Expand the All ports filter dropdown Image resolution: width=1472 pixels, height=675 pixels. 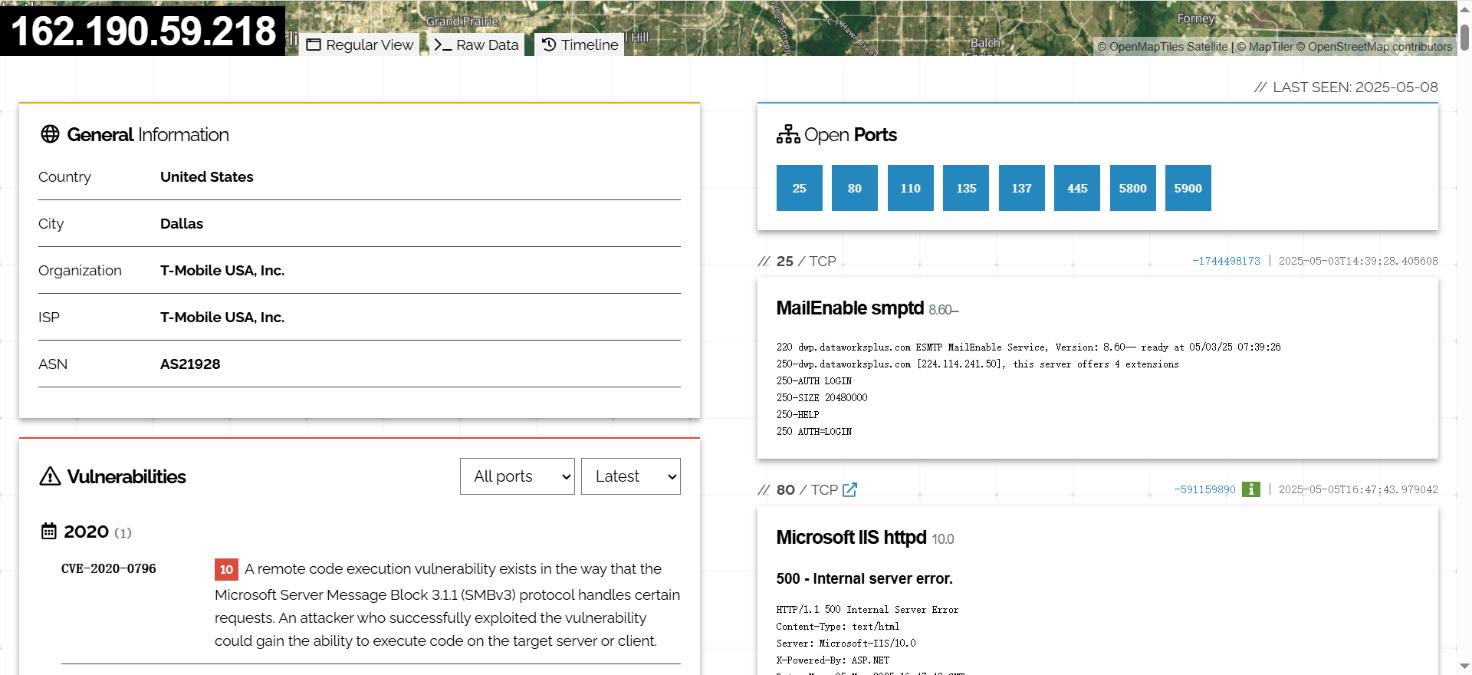[x=517, y=476]
